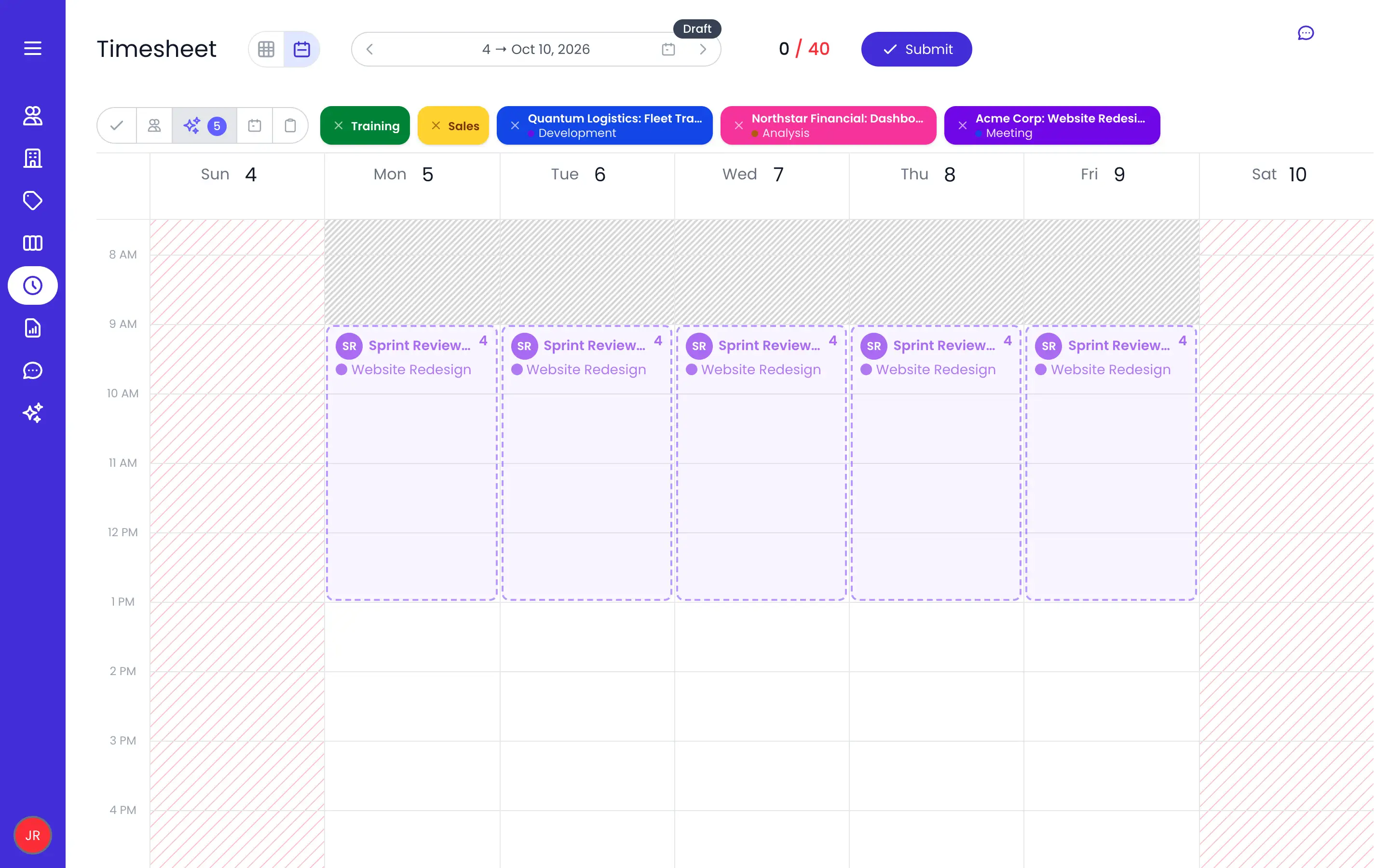Select the timesheet clock sidebar icon

[x=33, y=285]
